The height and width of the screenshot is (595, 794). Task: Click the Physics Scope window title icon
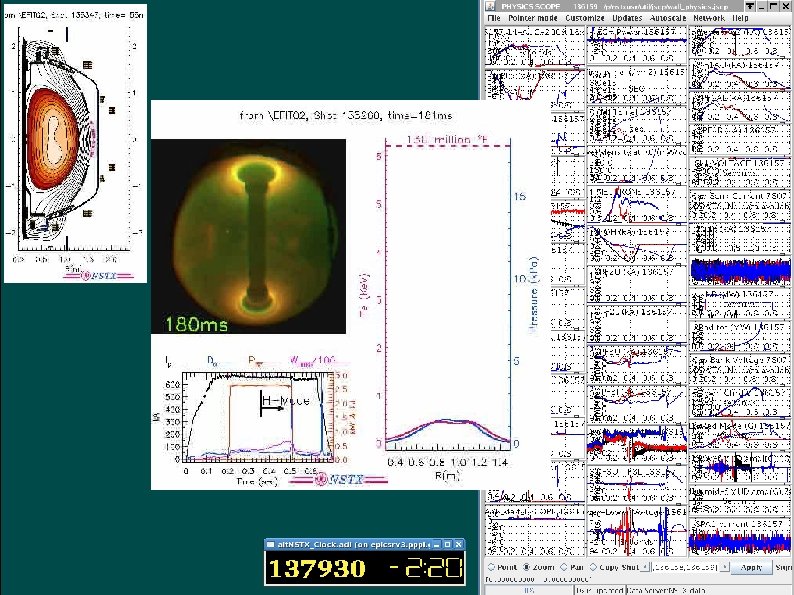(x=490, y=6)
